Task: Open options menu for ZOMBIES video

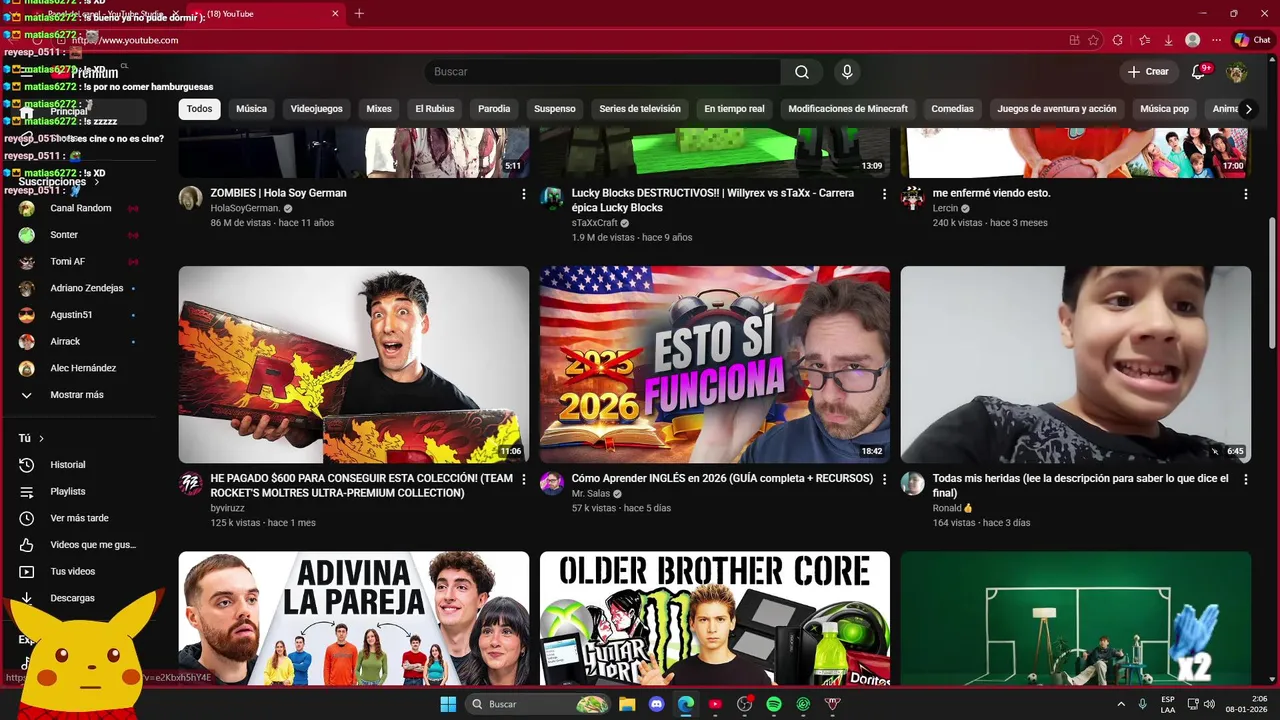Action: tap(523, 194)
